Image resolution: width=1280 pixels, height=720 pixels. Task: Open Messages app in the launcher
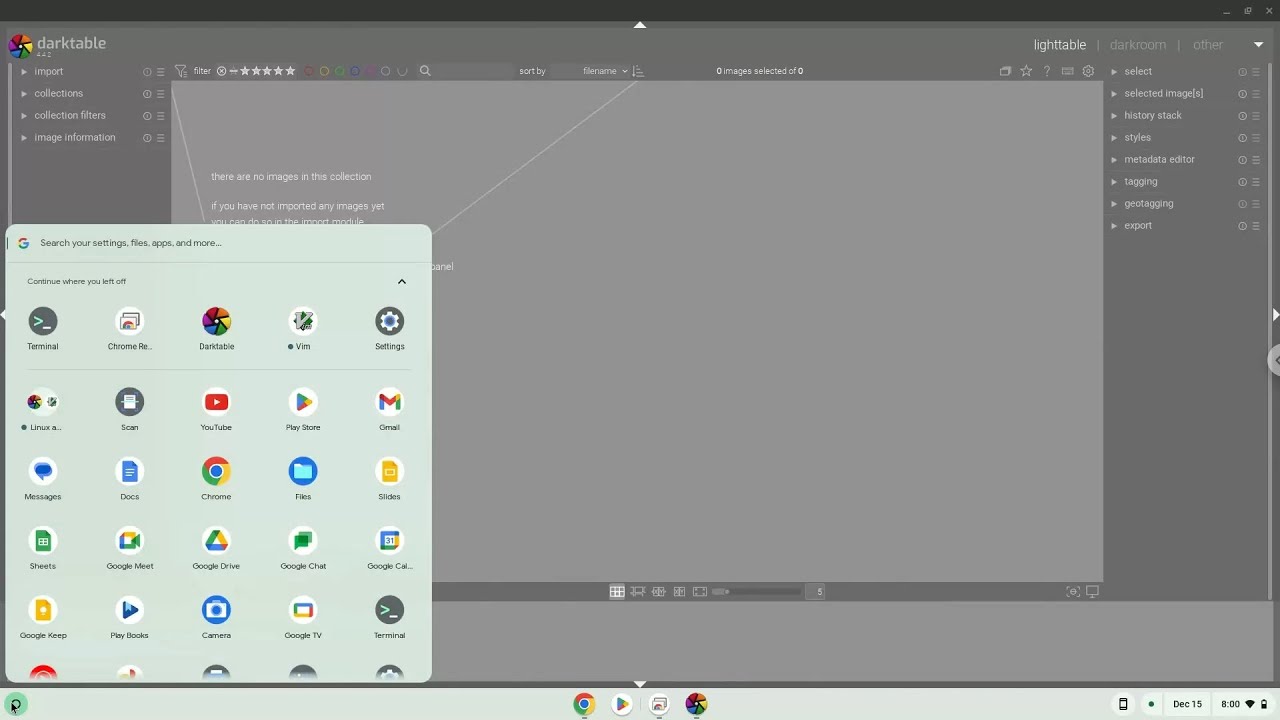click(43, 479)
